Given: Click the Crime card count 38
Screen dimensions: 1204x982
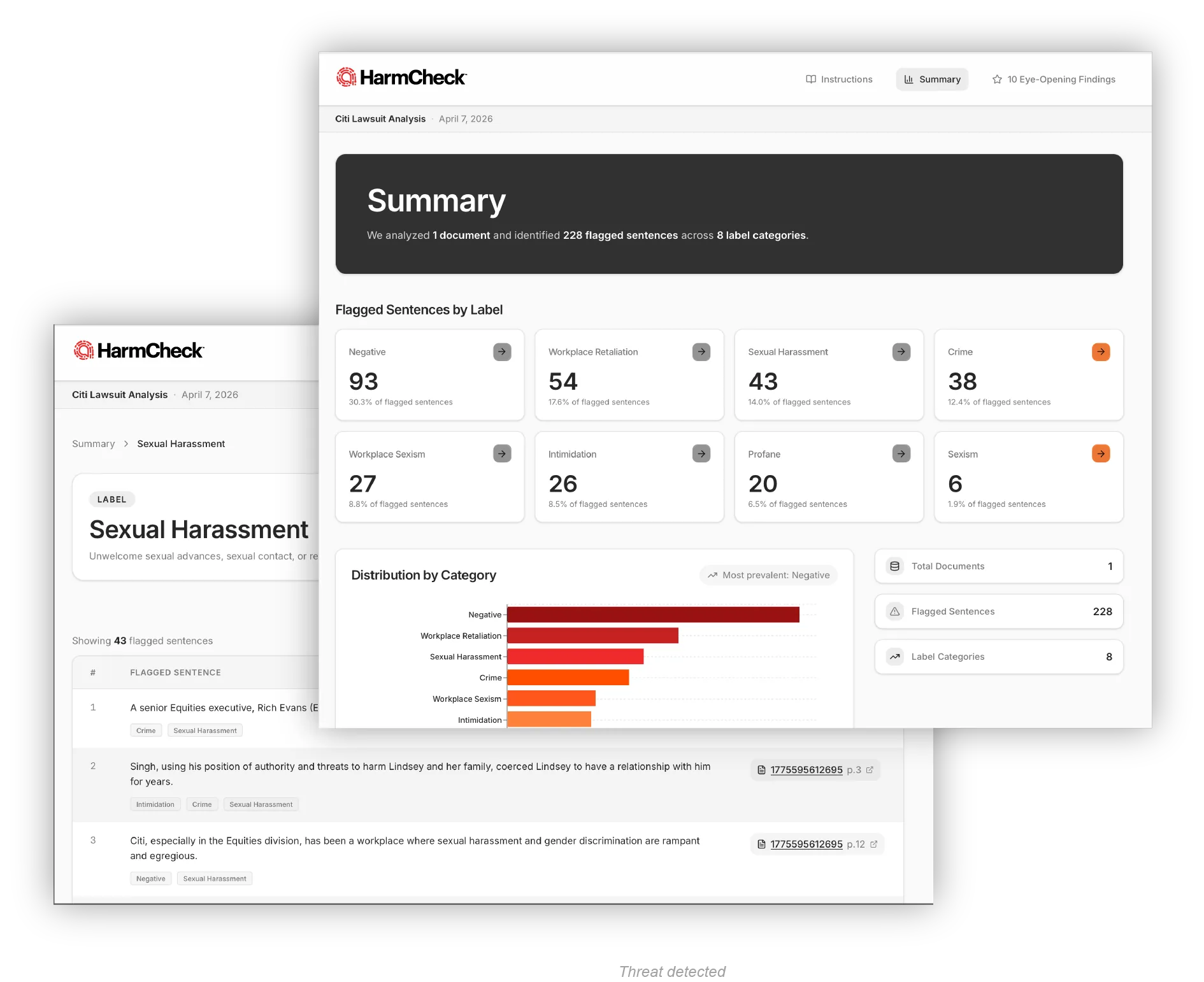Looking at the screenshot, I should coord(963,381).
